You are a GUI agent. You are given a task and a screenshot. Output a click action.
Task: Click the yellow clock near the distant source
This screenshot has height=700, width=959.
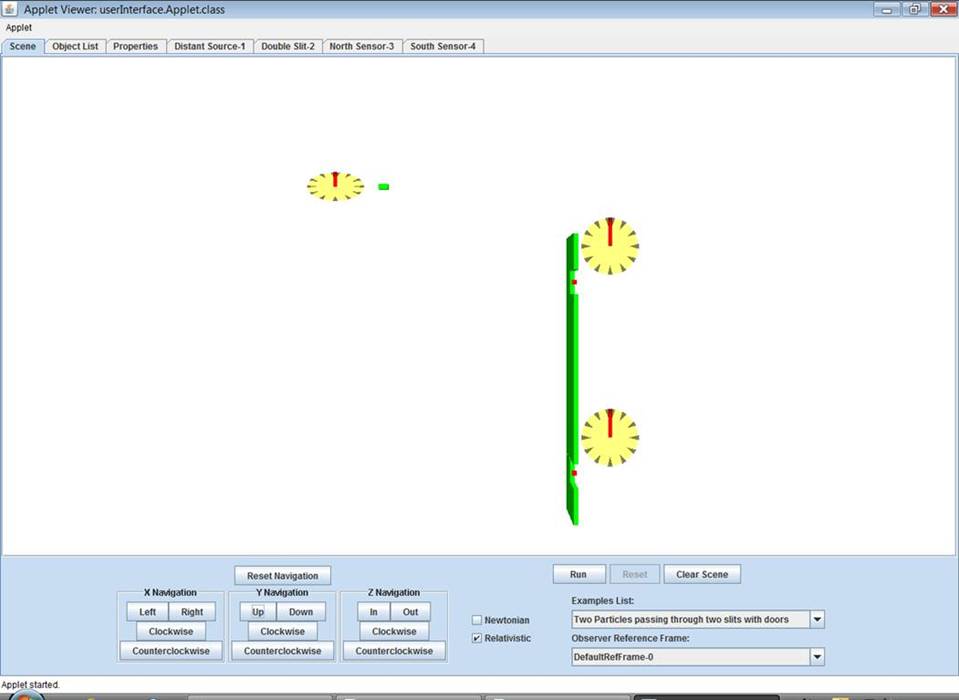coord(335,186)
